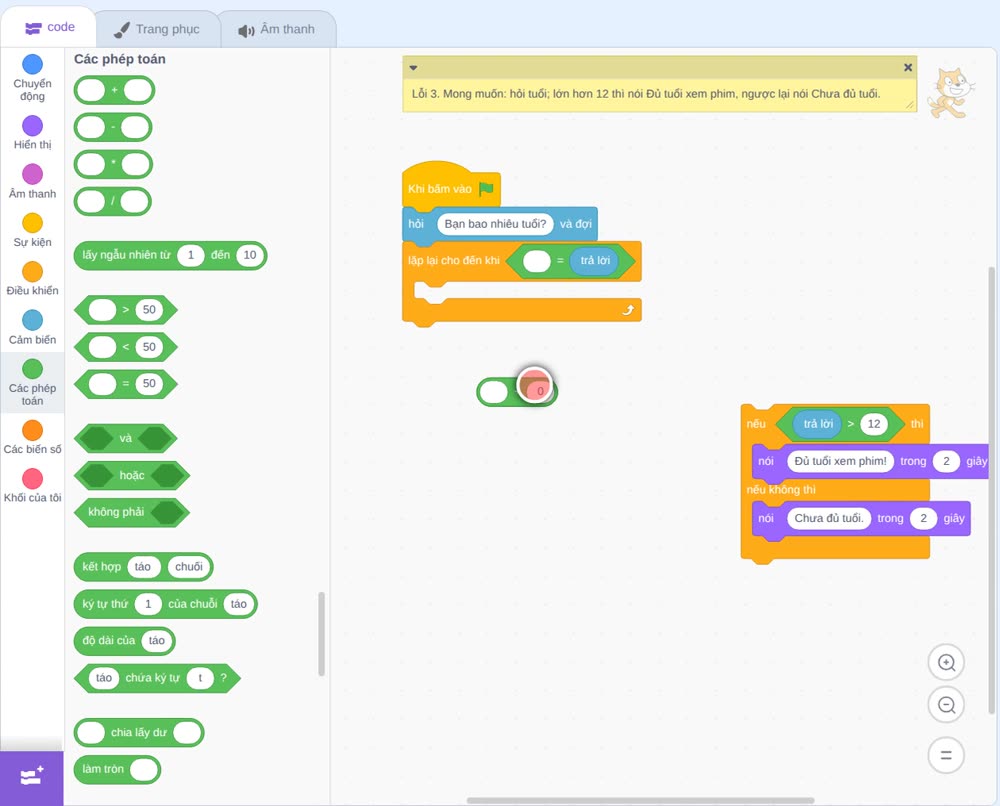1000x806 pixels.
Task: Zoom out of the workspace
Action: (x=946, y=705)
